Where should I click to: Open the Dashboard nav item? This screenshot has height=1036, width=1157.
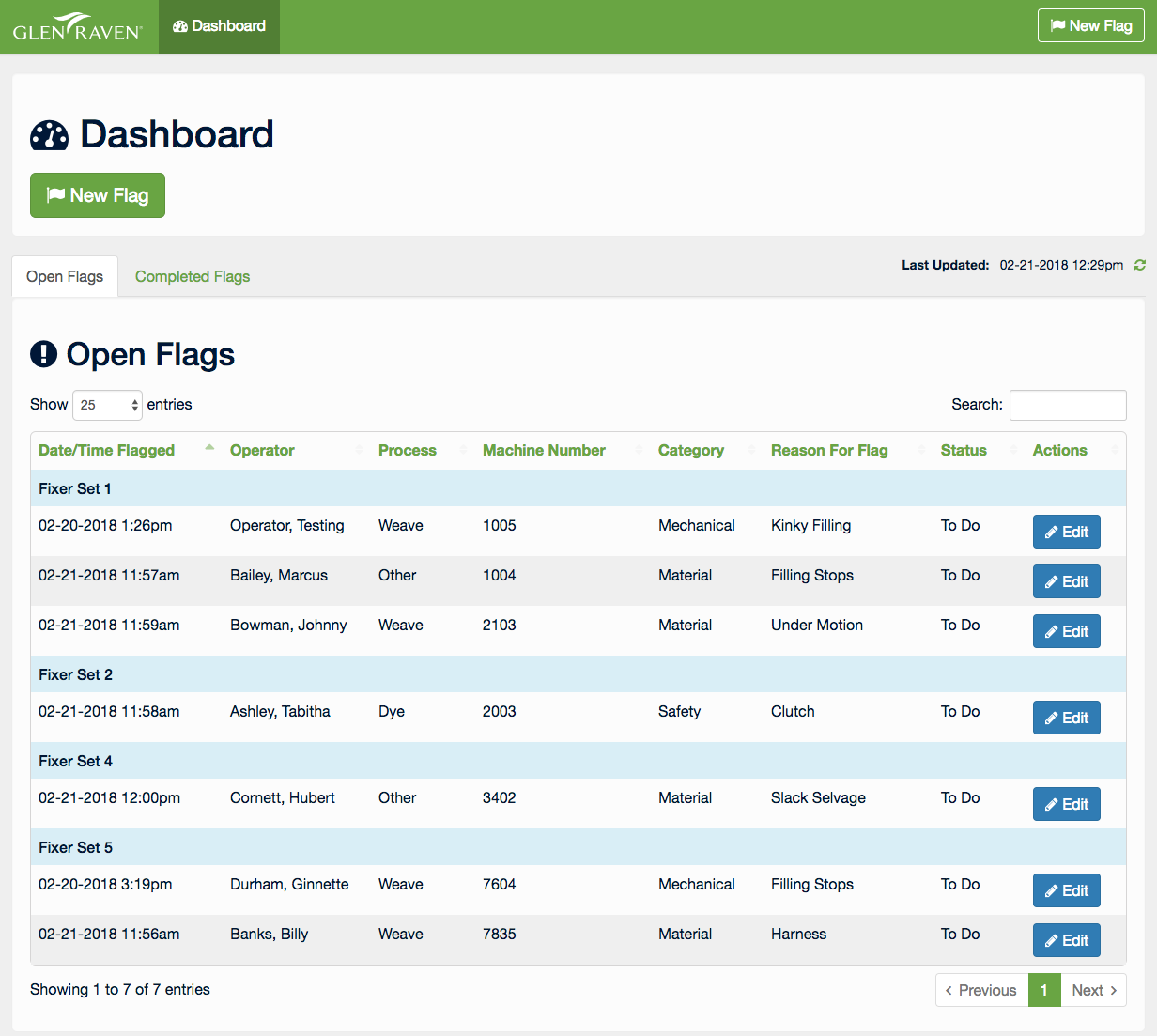(219, 26)
